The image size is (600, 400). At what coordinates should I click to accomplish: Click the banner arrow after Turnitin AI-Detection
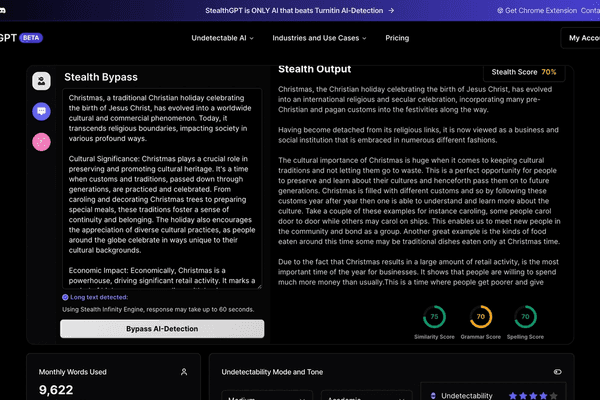391,11
